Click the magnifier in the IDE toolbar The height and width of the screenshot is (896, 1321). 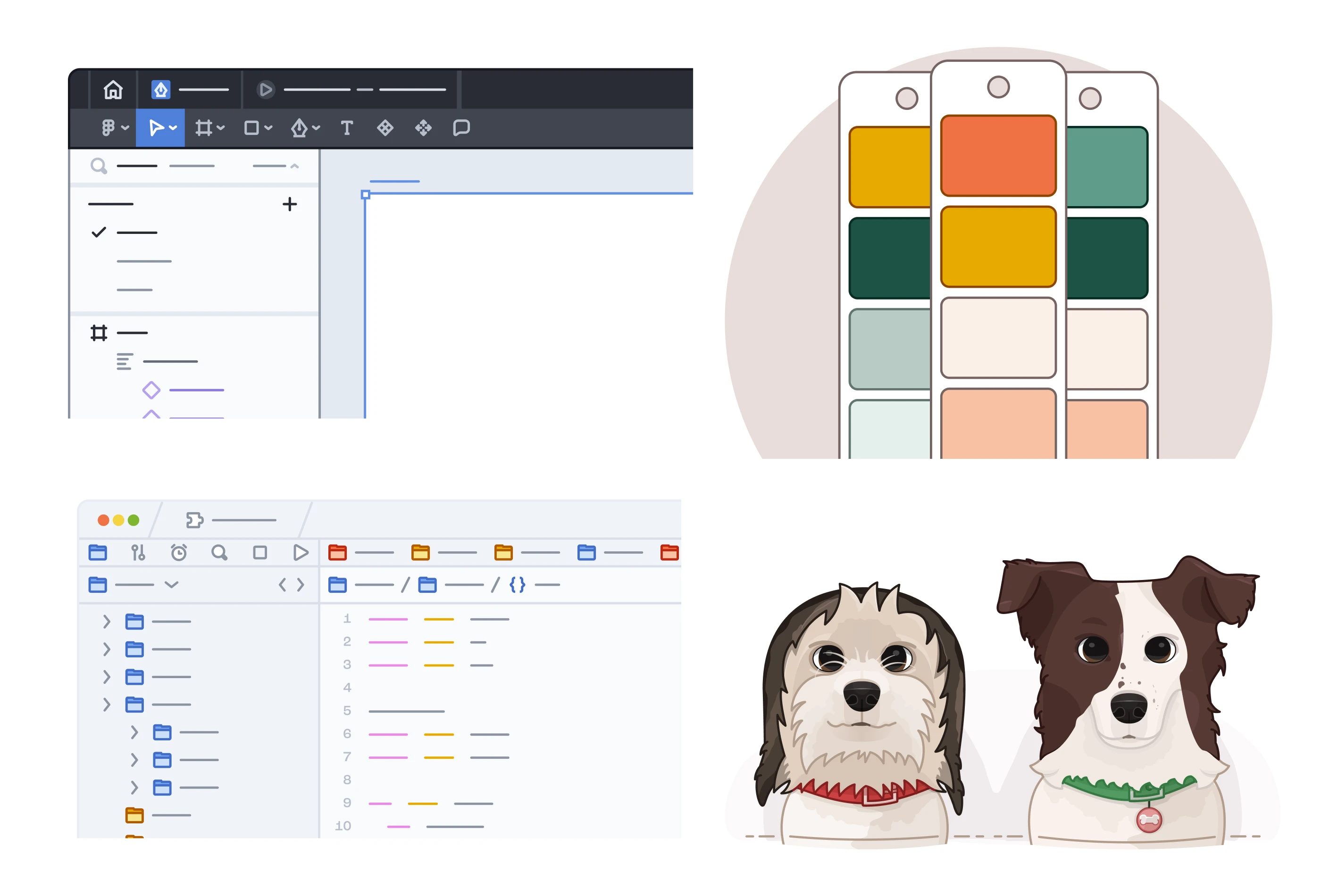pyautogui.click(x=219, y=552)
